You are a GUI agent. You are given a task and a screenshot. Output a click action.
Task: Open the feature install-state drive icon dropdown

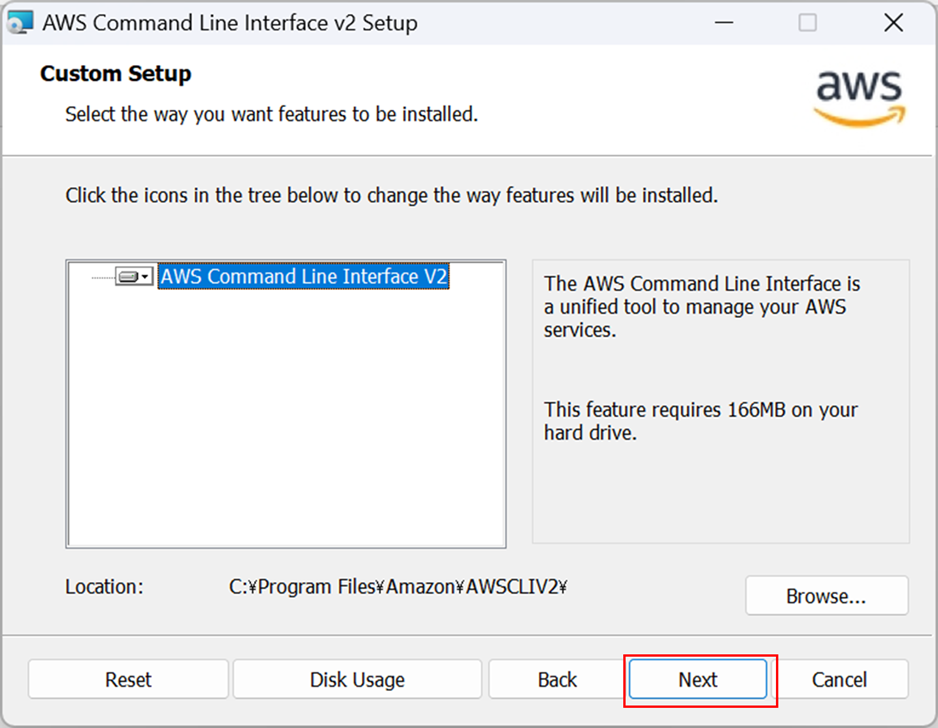coord(135,276)
